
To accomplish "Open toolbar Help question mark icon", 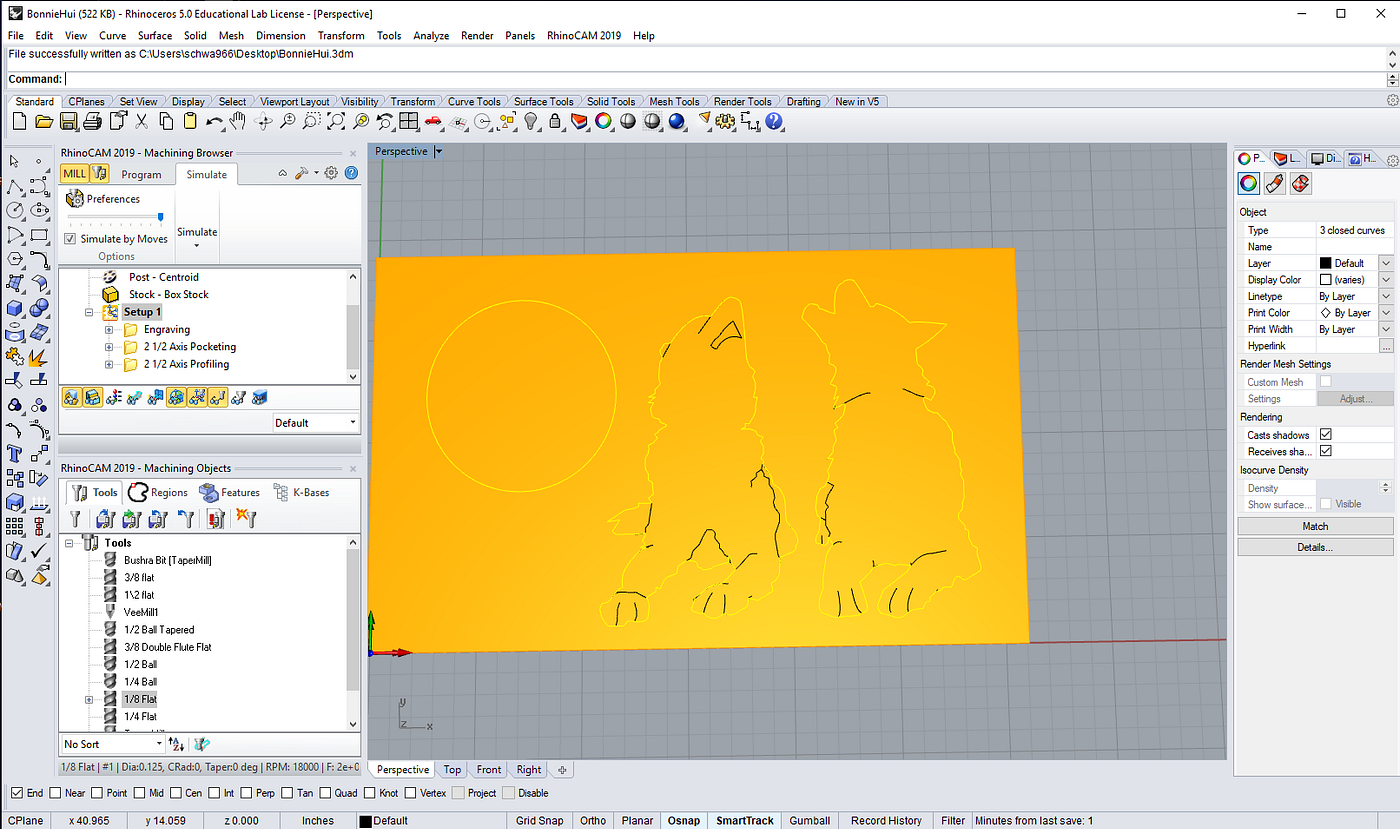I will [x=774, y=121].
